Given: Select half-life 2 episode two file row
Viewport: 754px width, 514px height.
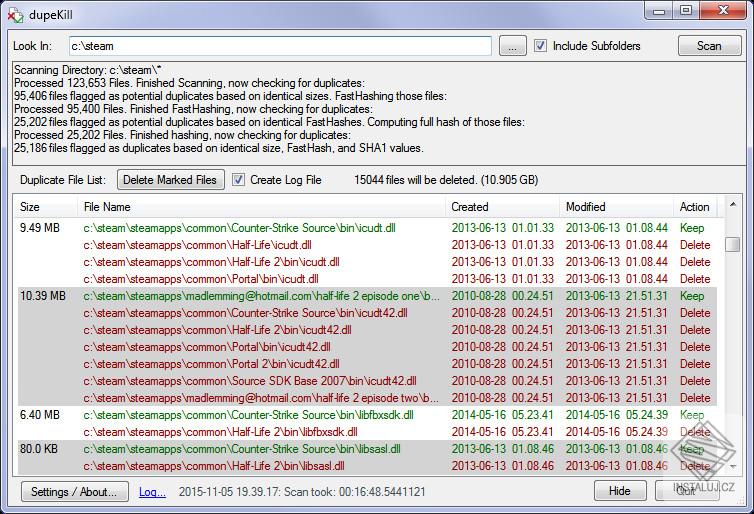Looking at the screenshot, I should 367,398.
